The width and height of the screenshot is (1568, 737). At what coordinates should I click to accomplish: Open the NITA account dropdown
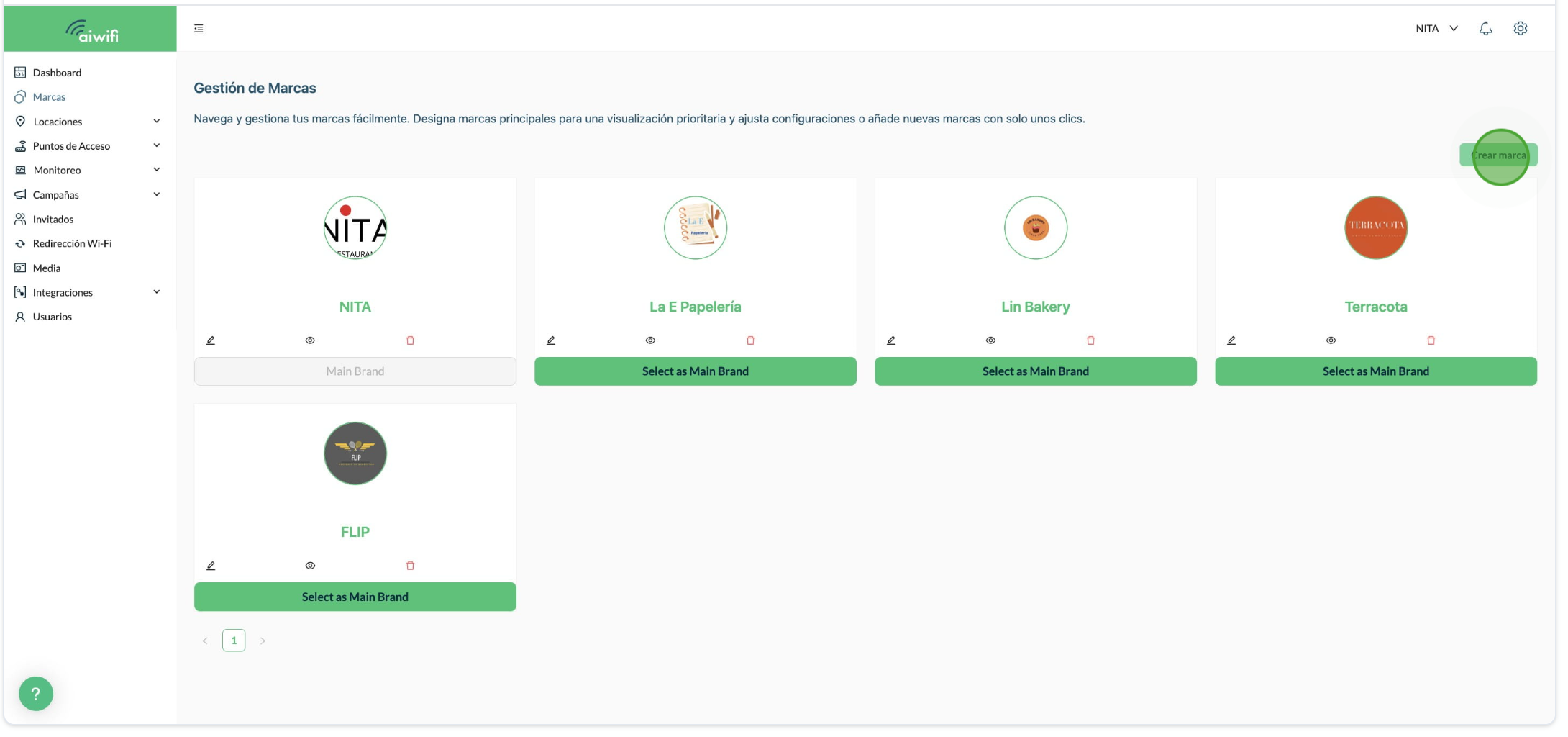point(1436,29)
